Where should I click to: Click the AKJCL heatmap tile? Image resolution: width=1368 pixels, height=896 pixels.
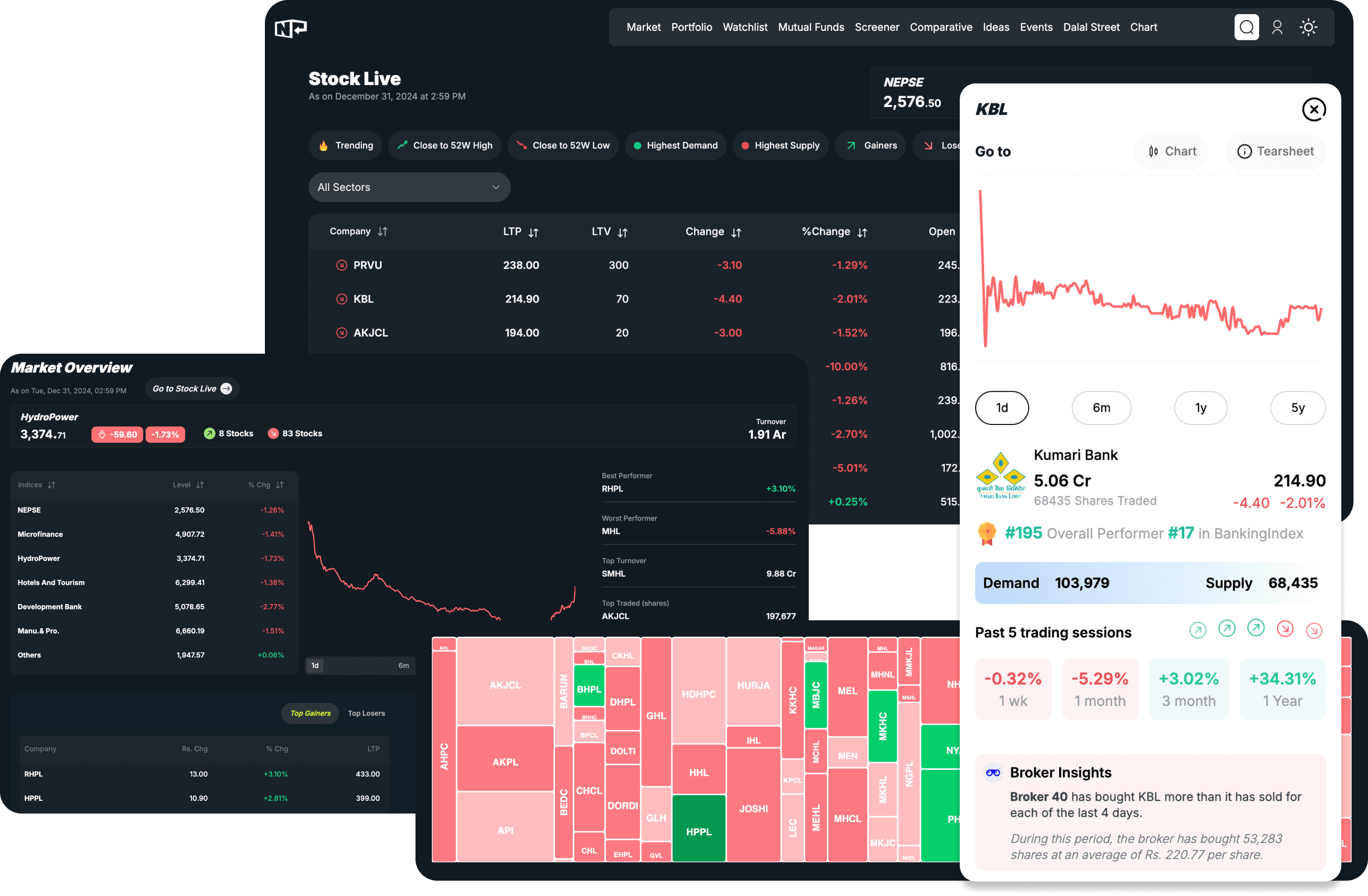tap(505, 682)
